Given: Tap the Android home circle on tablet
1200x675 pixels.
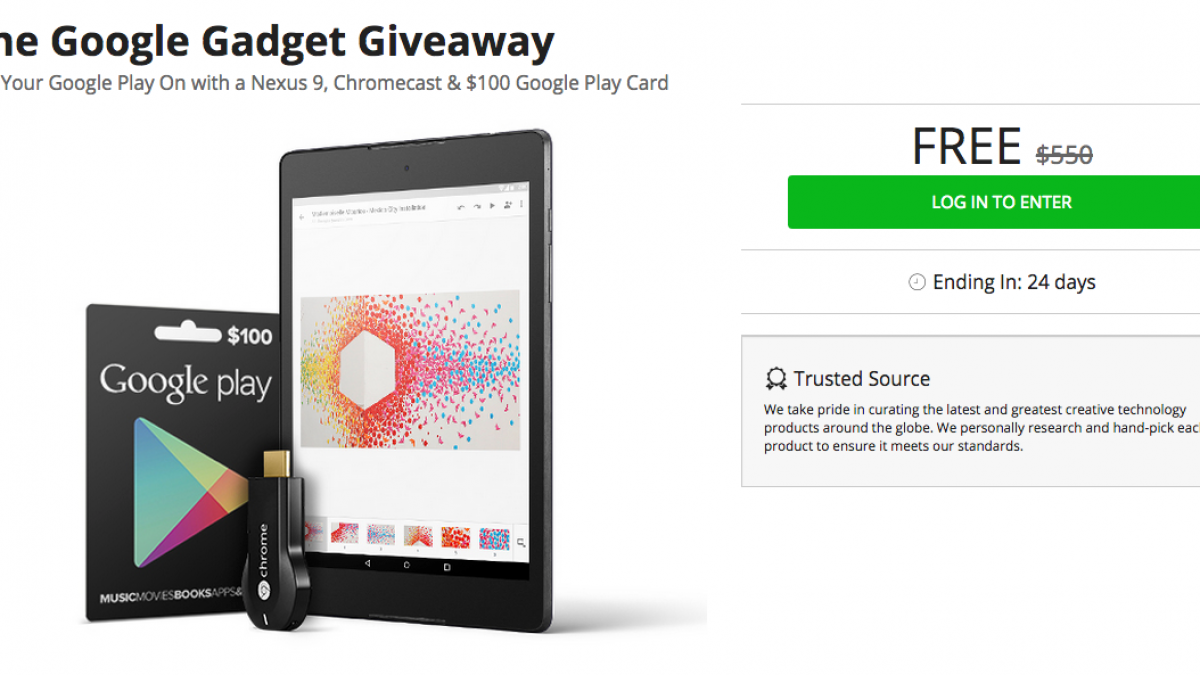Looking at the screenshot, I should point(406,565).
